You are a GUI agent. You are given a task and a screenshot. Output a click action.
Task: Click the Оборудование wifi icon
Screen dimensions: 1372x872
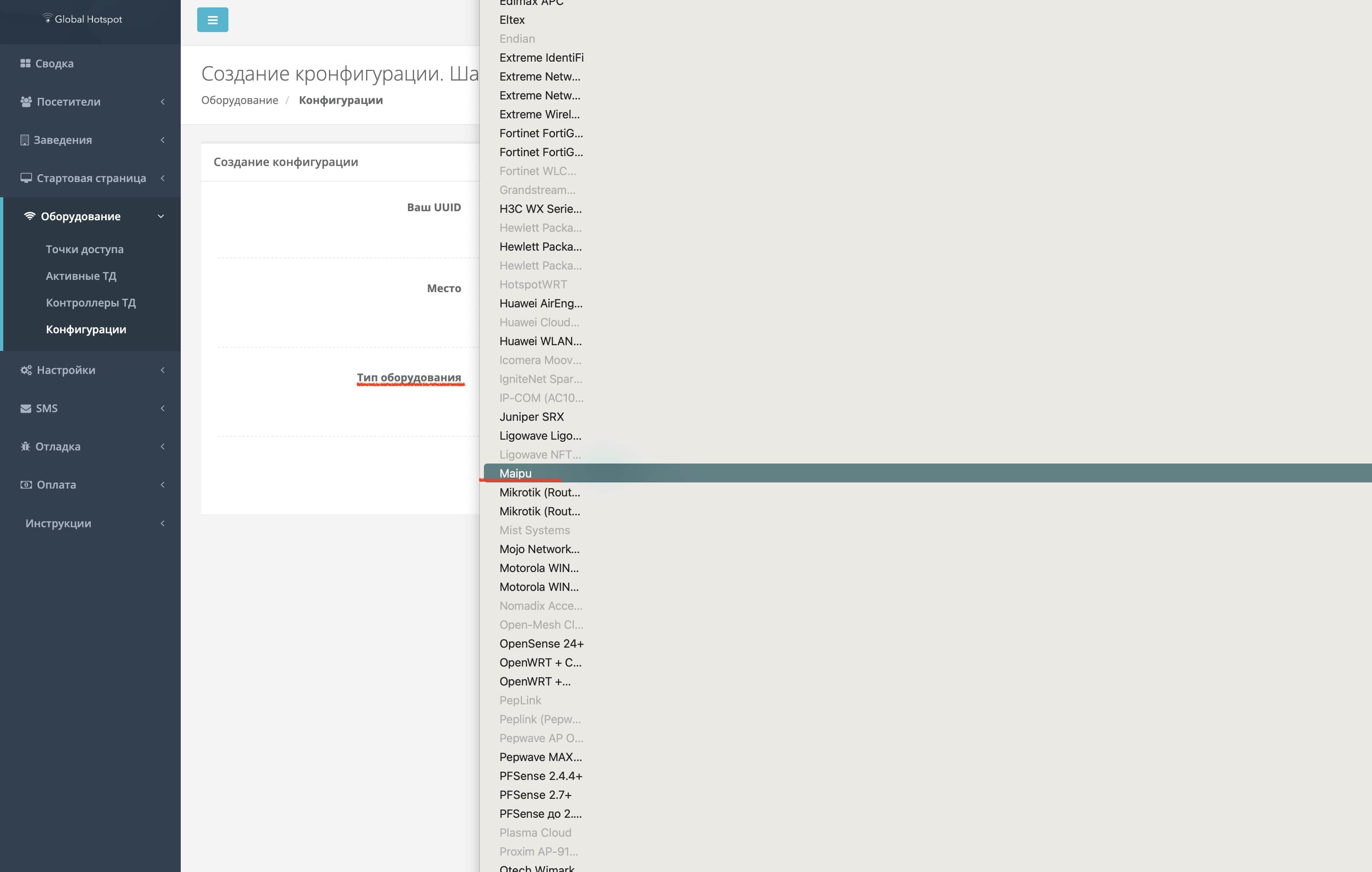pos(30,216)
